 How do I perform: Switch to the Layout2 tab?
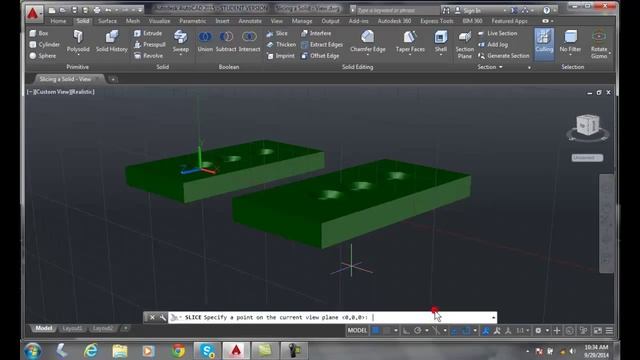[102, 328]
